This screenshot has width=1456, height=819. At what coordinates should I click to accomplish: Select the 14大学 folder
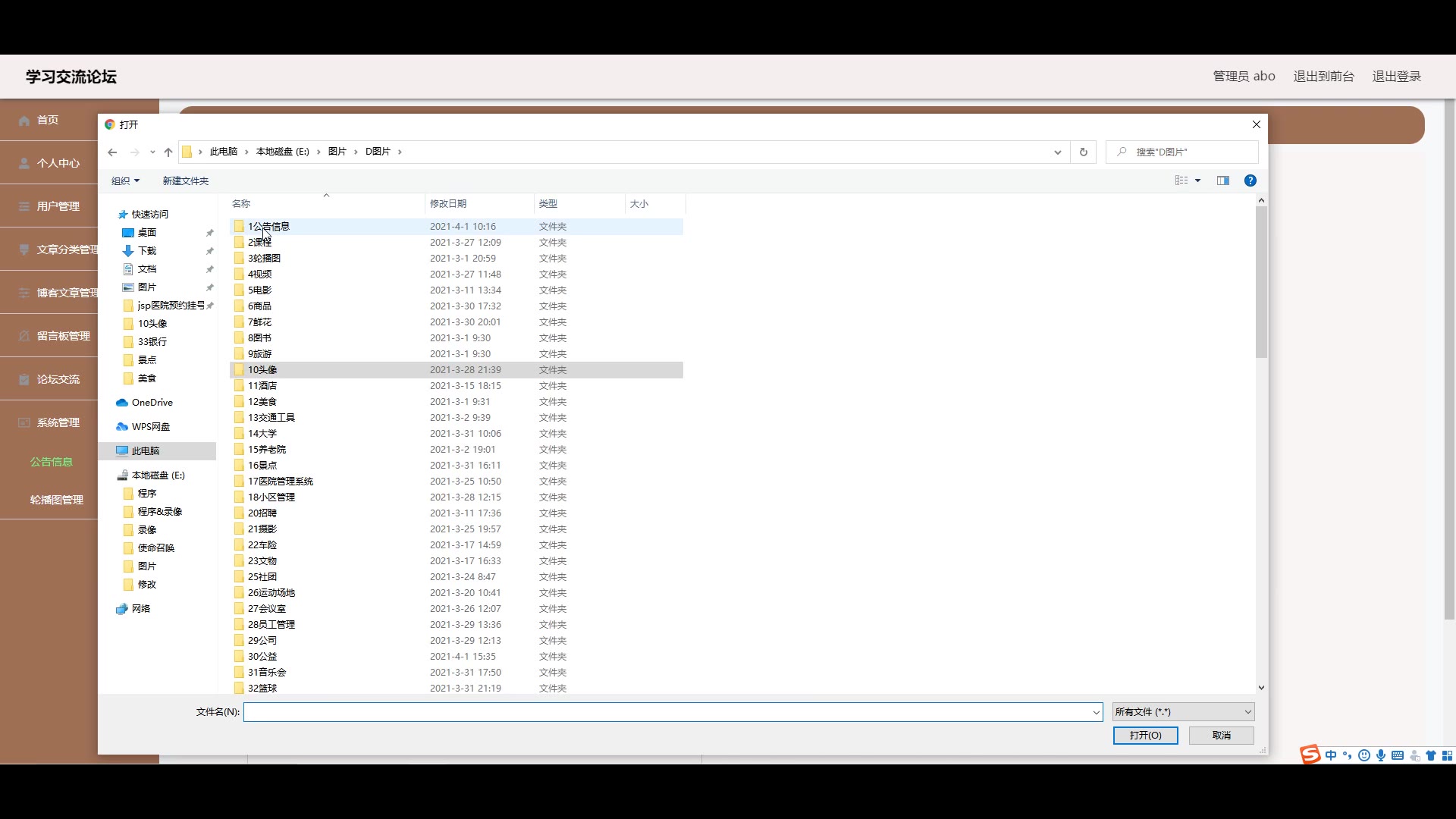tap(262, 434)
